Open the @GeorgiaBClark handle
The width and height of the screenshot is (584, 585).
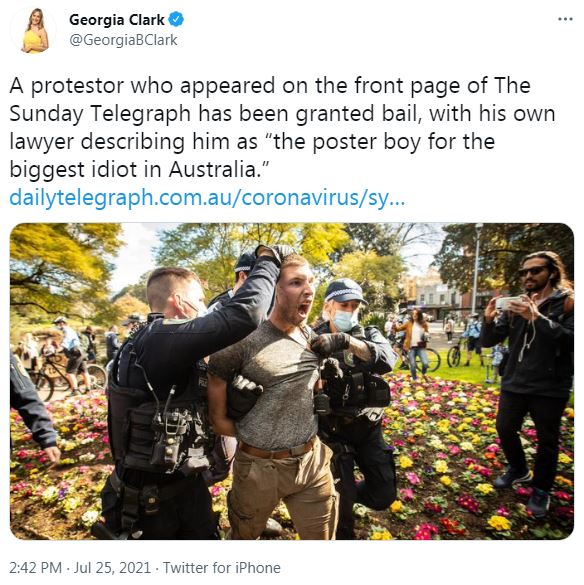pyautogui.click(x=123, y=40)
